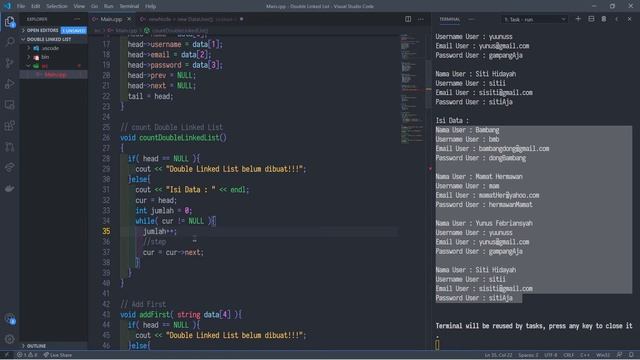Switch to the unsaved second editor tab

tap(191, 19)
